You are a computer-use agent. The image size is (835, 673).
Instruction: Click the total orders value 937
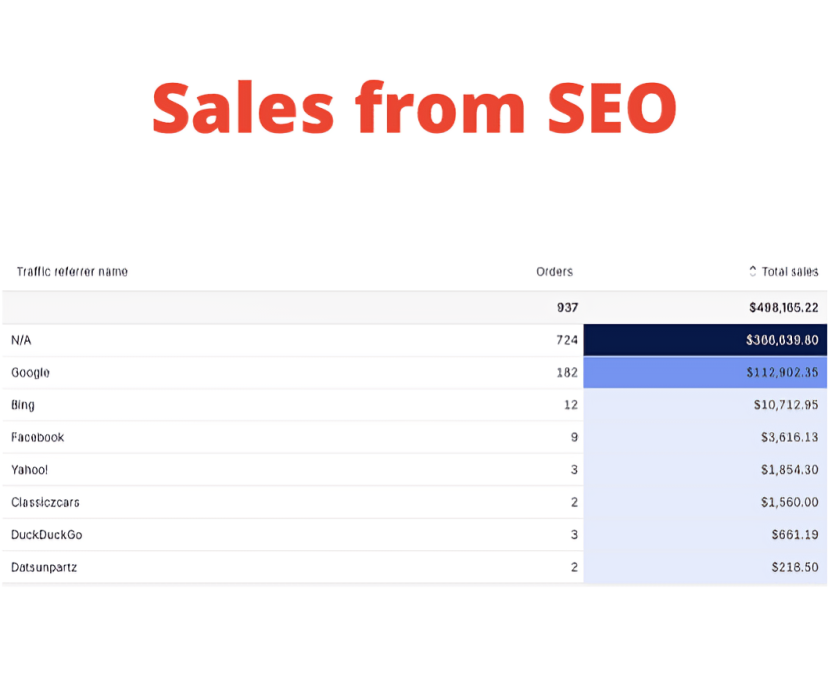point(567,307)
